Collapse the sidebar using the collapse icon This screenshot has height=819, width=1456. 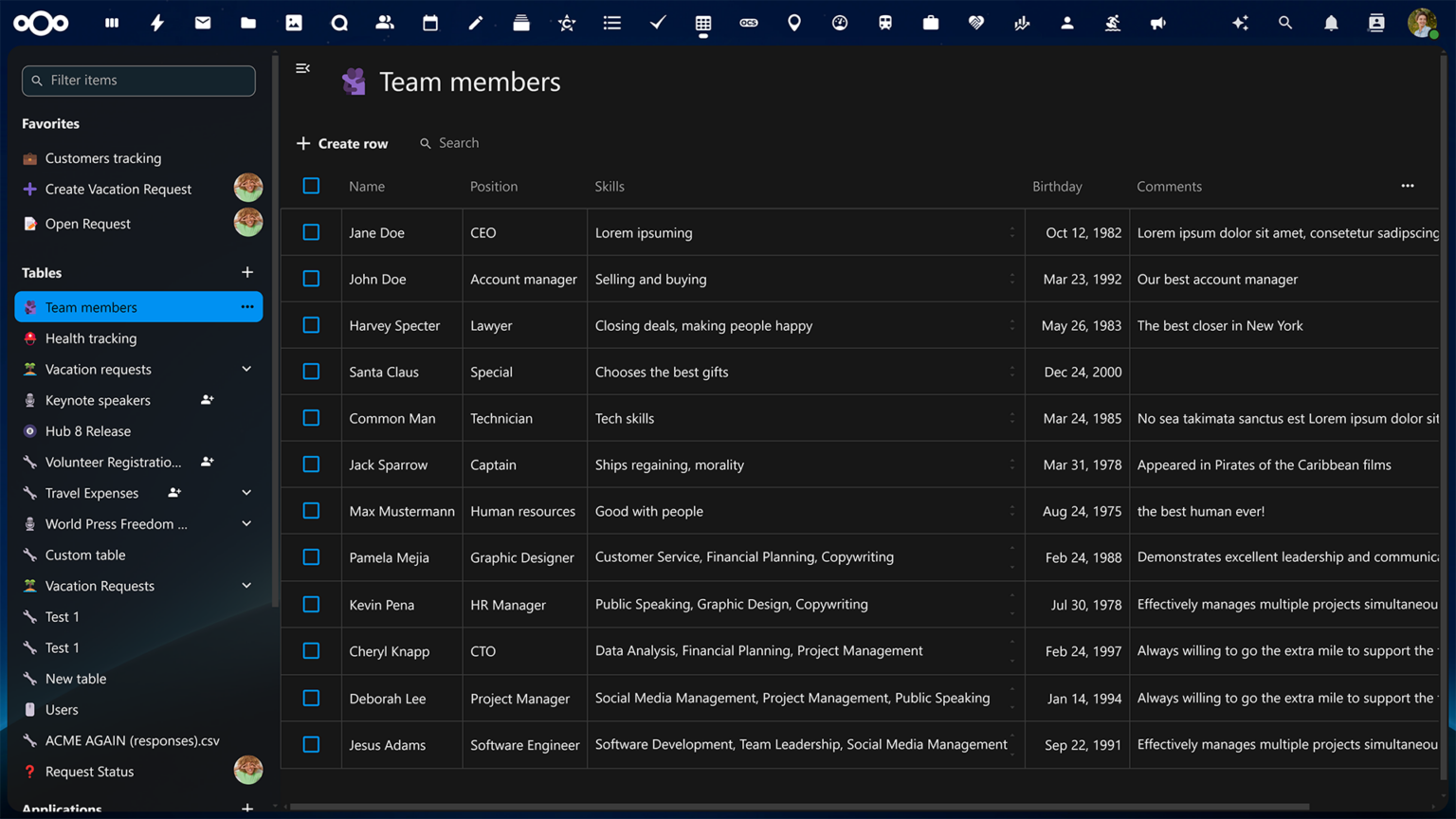[302, 68]
